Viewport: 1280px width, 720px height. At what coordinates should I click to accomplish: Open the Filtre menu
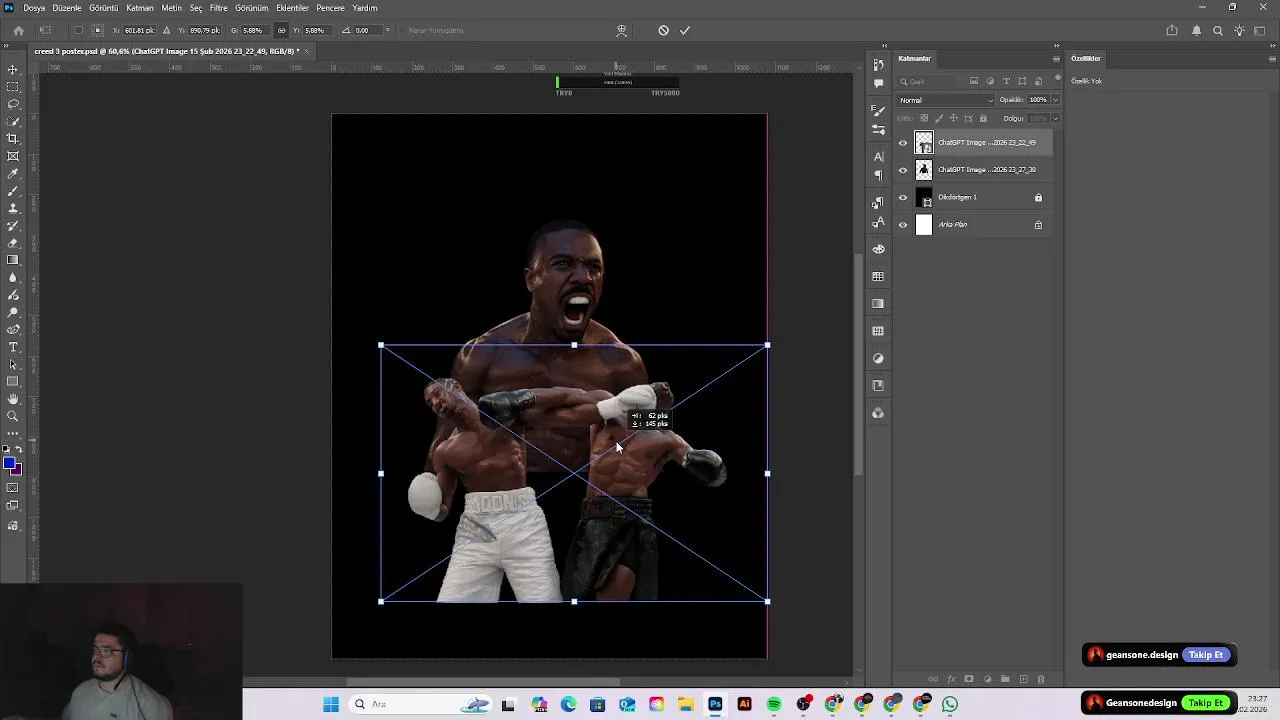click(x=218, y=8)
